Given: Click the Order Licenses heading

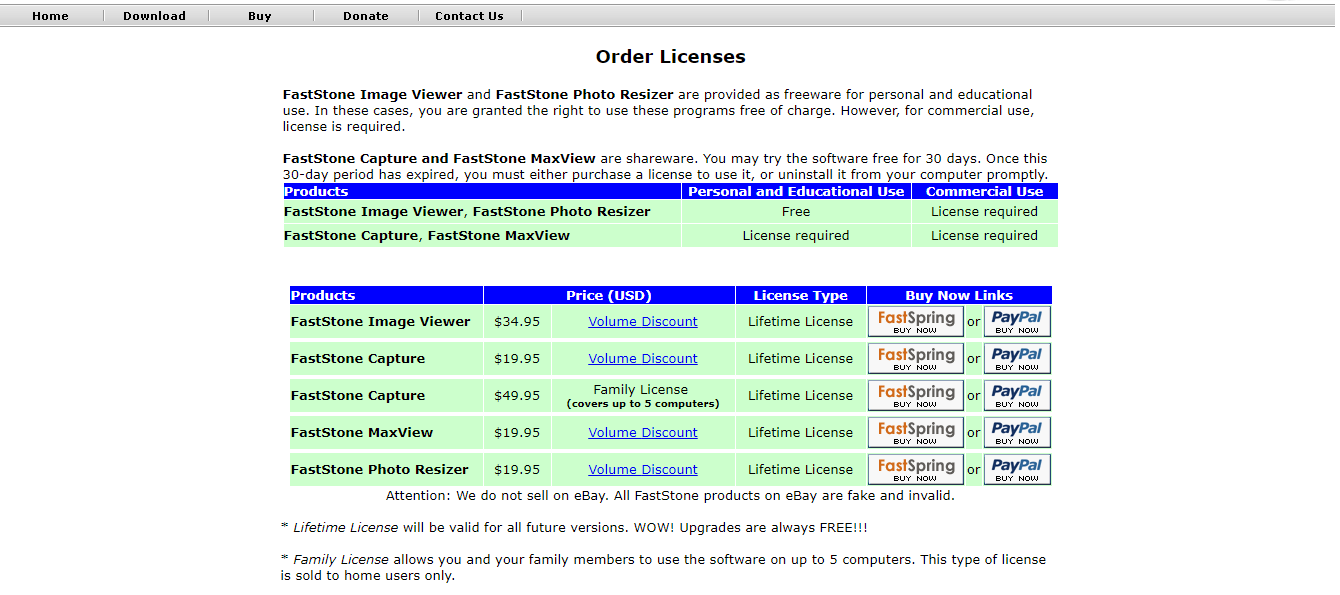Looking at the screenshot, I should click(670, 57).
